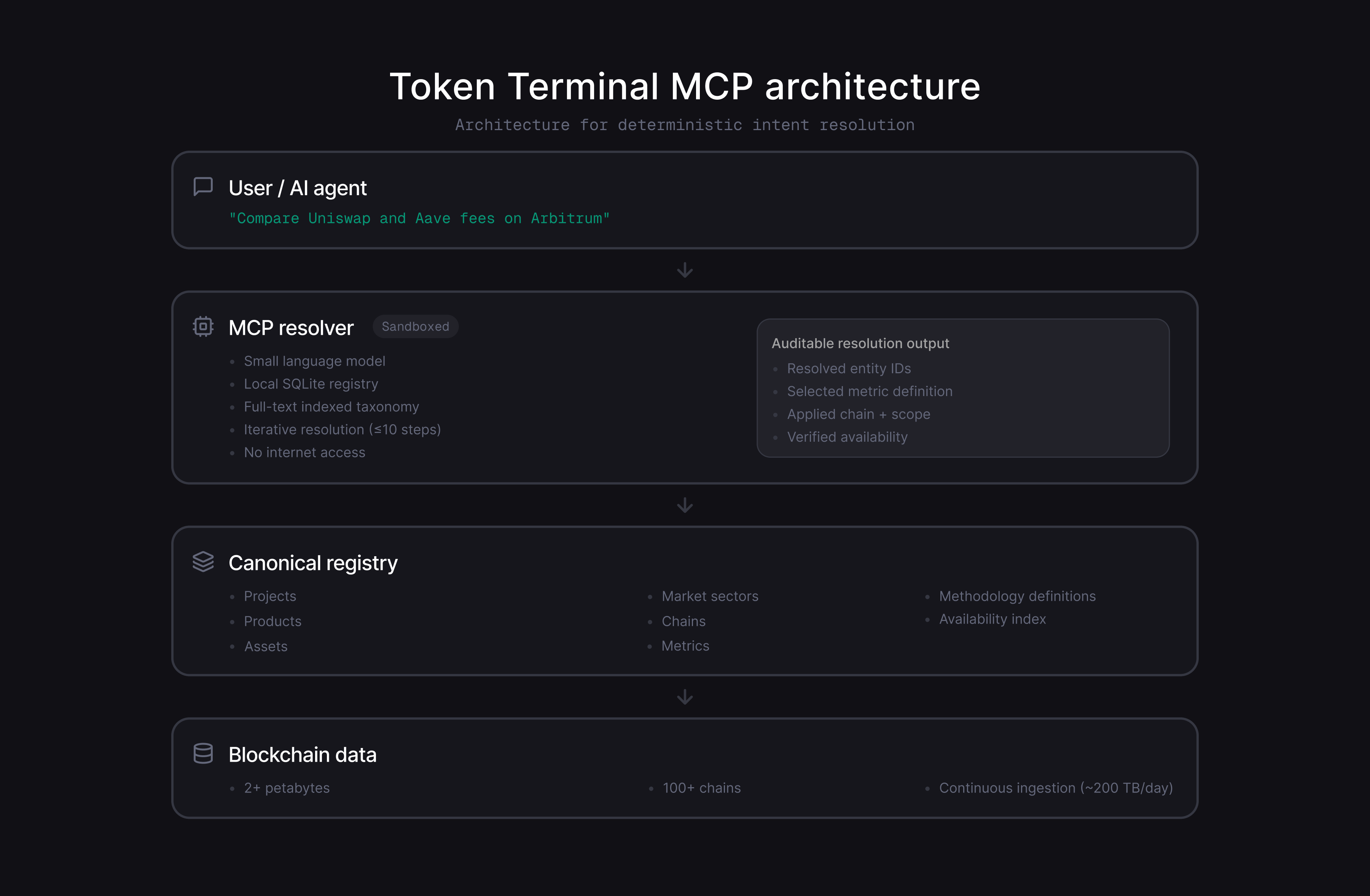Image resolution: width=1370 pixels, height=896 pixels.
Task: Click the Continuous ingestion (~200 TB/day) text
Action: click(x=1056, y=788)
